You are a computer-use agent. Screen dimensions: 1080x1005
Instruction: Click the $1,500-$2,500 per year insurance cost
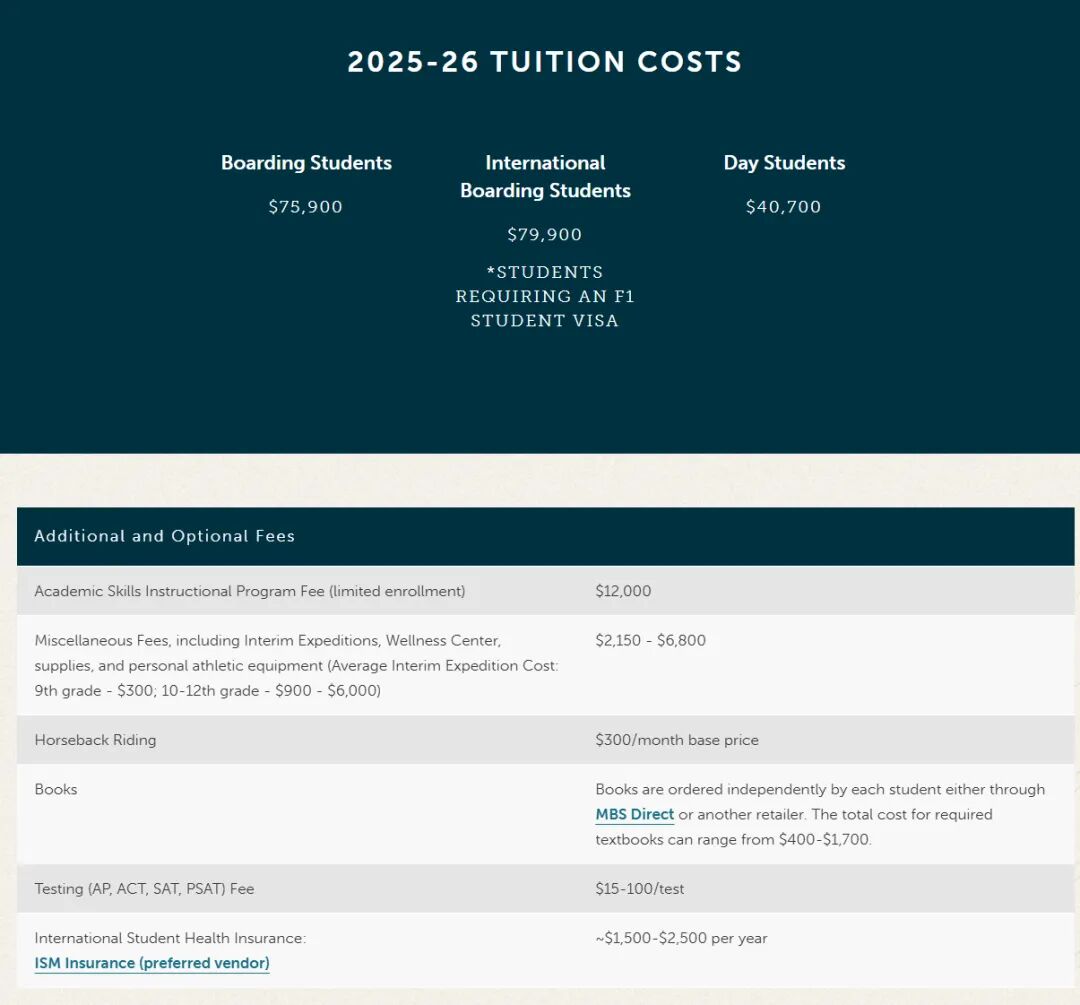point(681,938)
